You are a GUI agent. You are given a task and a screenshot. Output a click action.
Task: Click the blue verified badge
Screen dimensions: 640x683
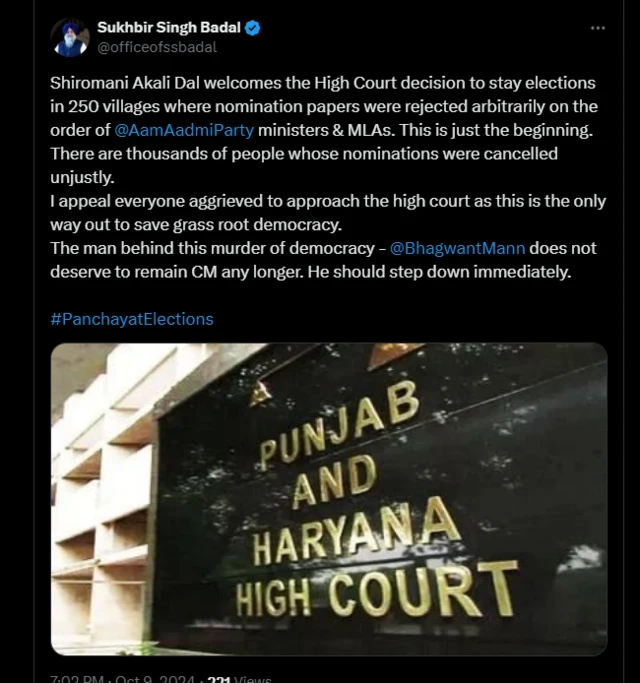253,28
